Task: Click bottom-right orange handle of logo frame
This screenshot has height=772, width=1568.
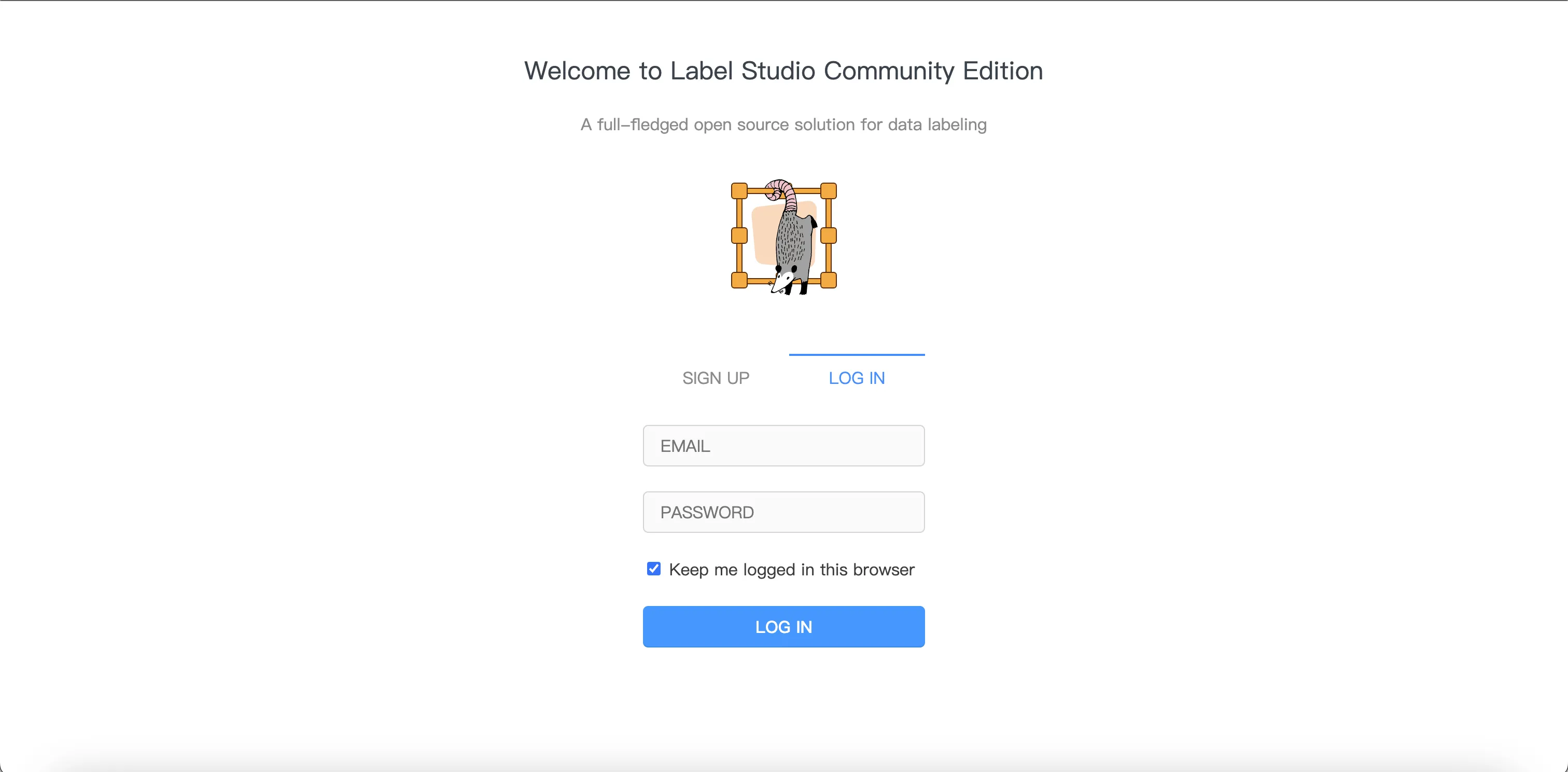Action: [x=829, y=280]
